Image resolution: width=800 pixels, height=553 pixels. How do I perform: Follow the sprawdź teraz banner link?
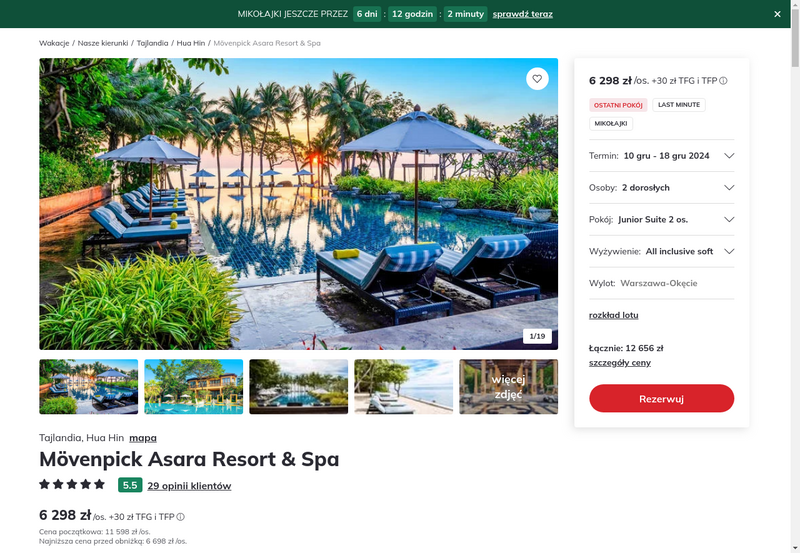[x=522, y=14]
